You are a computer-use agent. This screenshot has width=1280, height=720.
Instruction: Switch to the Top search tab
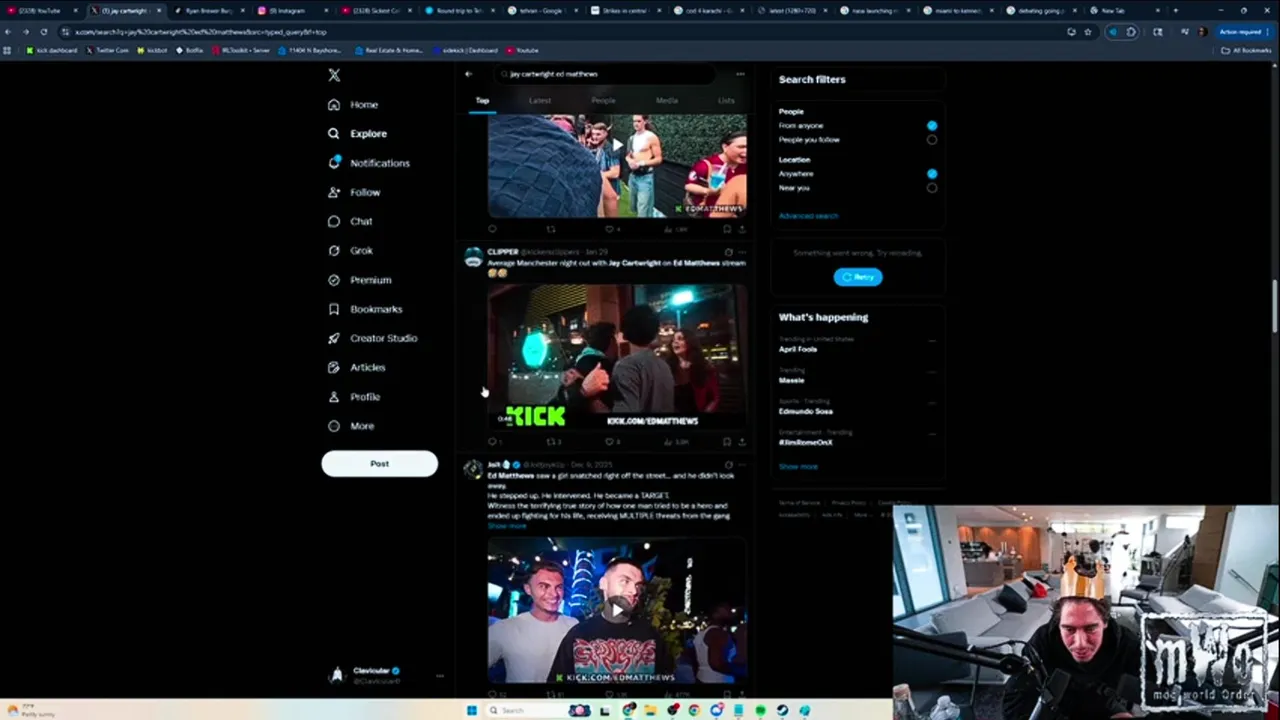coord(482,101)
